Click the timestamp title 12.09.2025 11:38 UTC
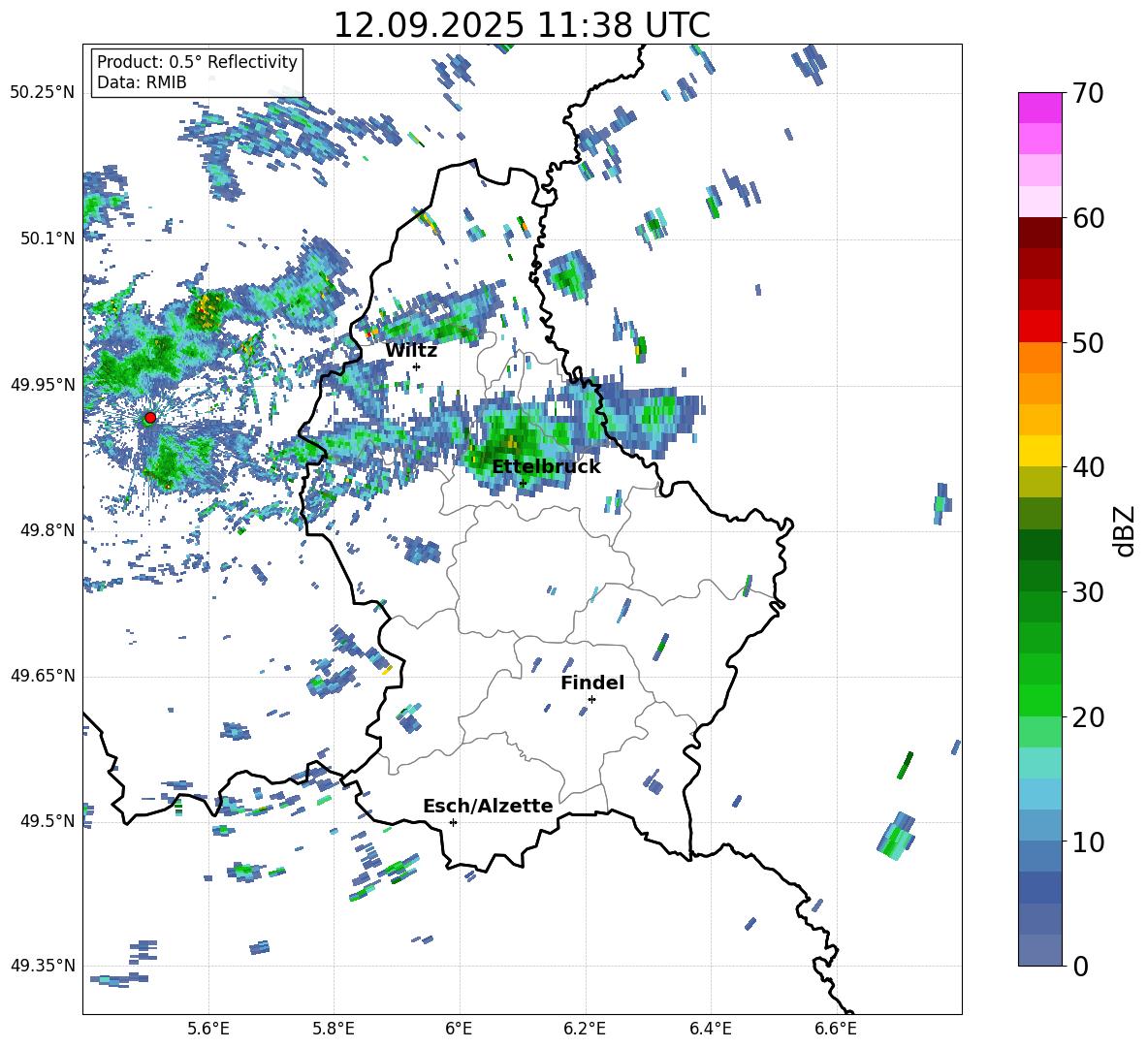Screen dimensions: 1148x1048 pos(522,25)
